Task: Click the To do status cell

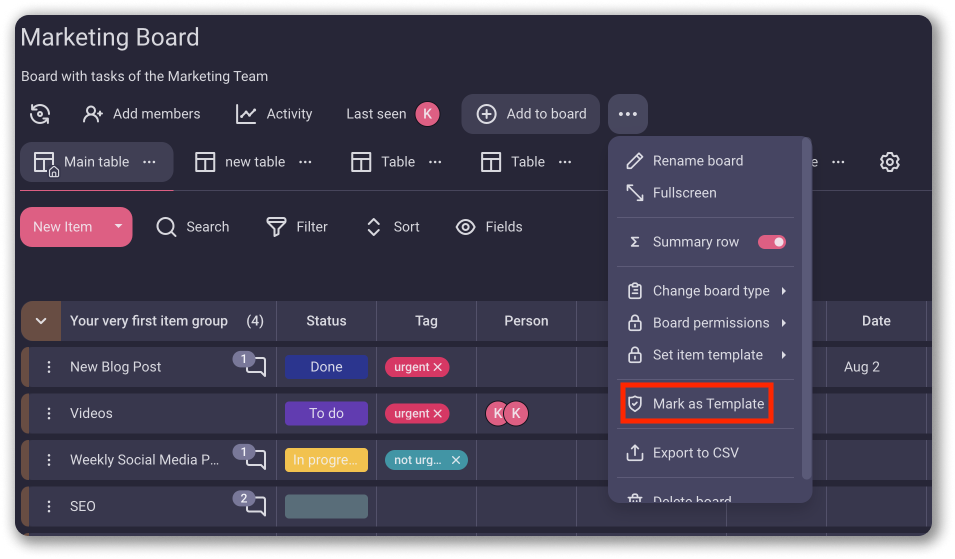Action: point(326,414)
